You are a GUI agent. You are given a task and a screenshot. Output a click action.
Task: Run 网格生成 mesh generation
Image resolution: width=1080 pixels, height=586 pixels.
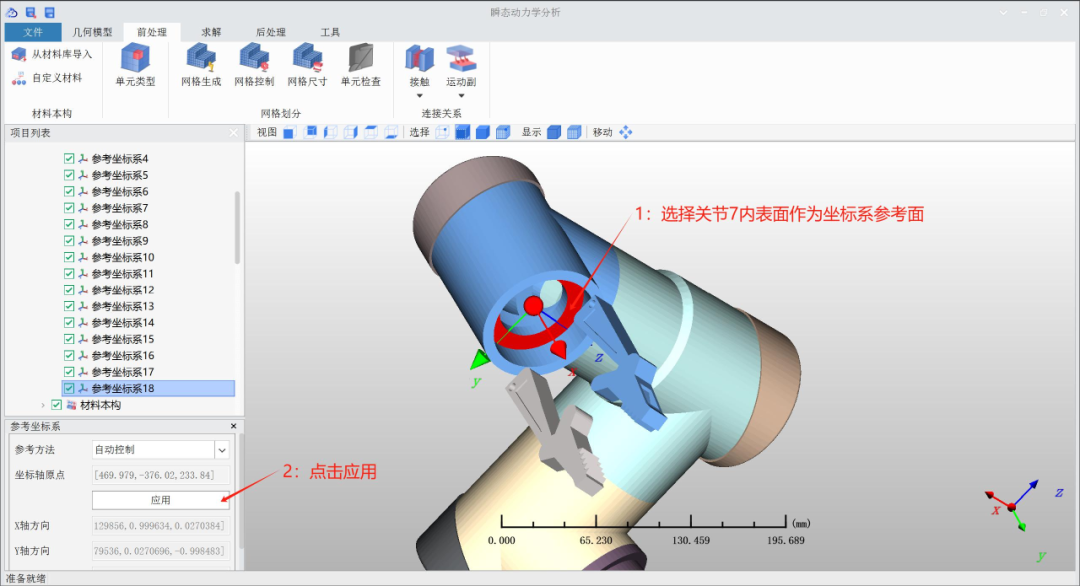201,65
